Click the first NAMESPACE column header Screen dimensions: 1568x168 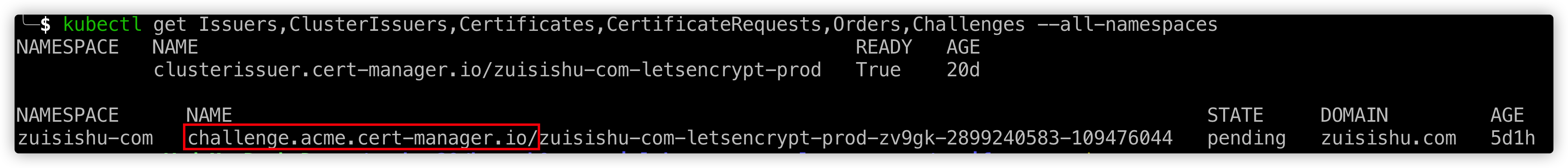click(68, 47)
